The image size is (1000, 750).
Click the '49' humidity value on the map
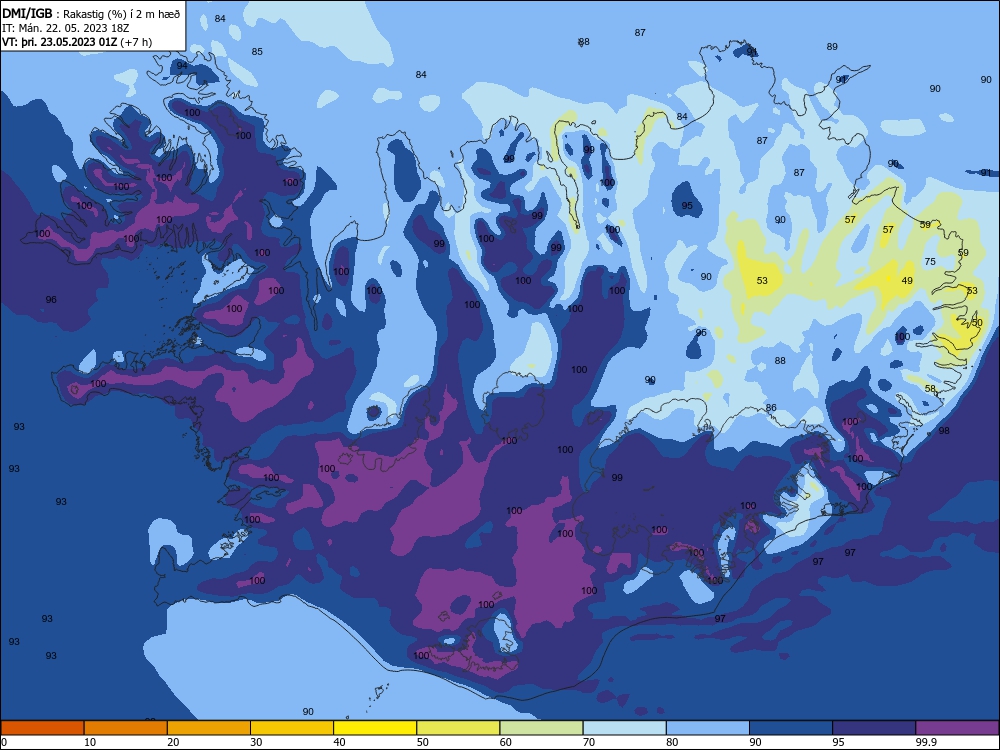tap(907, 281)
